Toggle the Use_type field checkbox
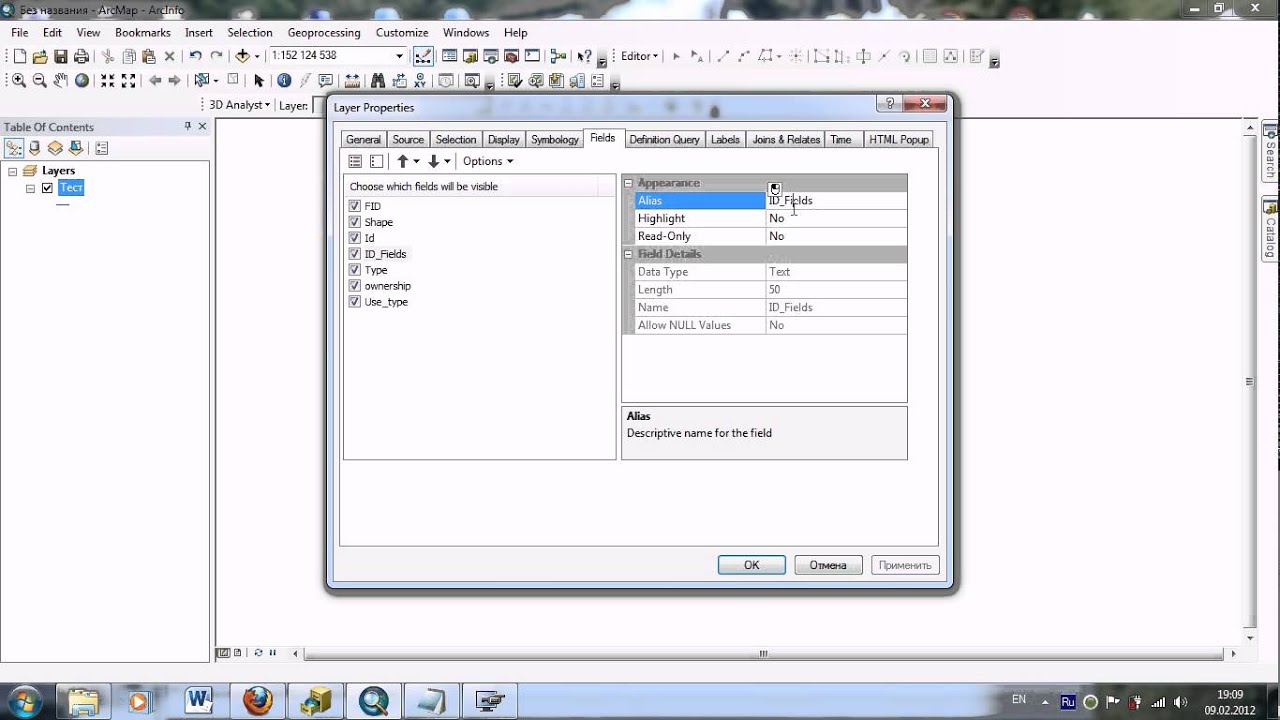This screenshot has height=720, width=1280. (x=354, y=302)
